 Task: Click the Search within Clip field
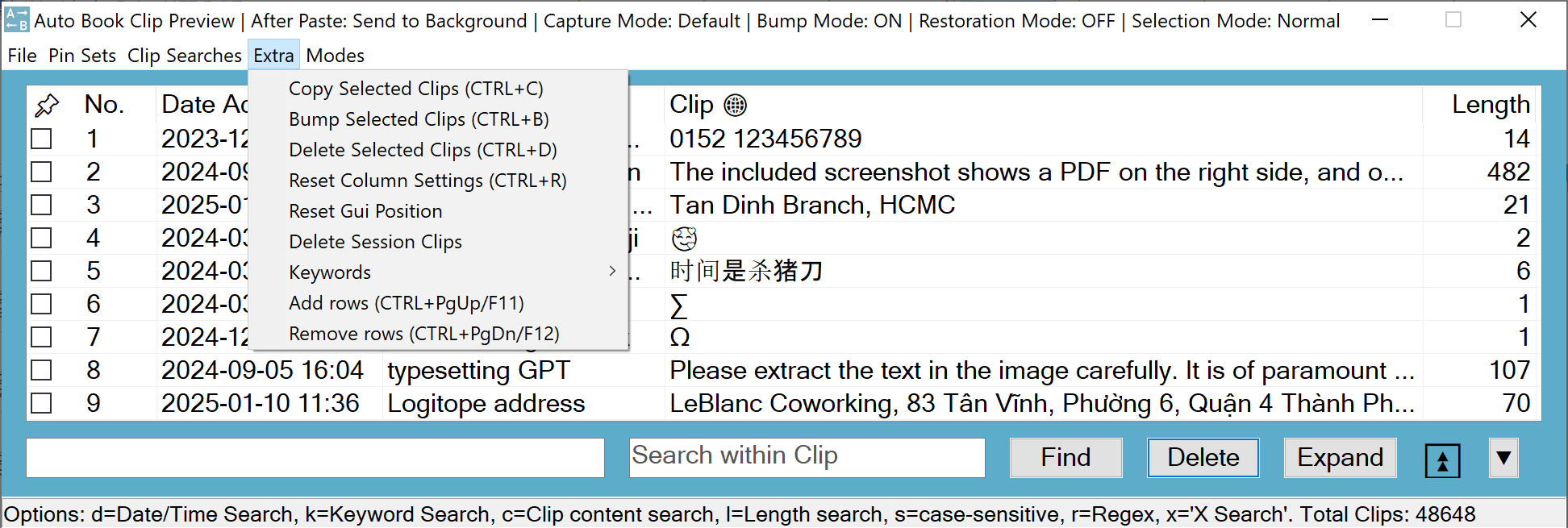tap(807, 457)
